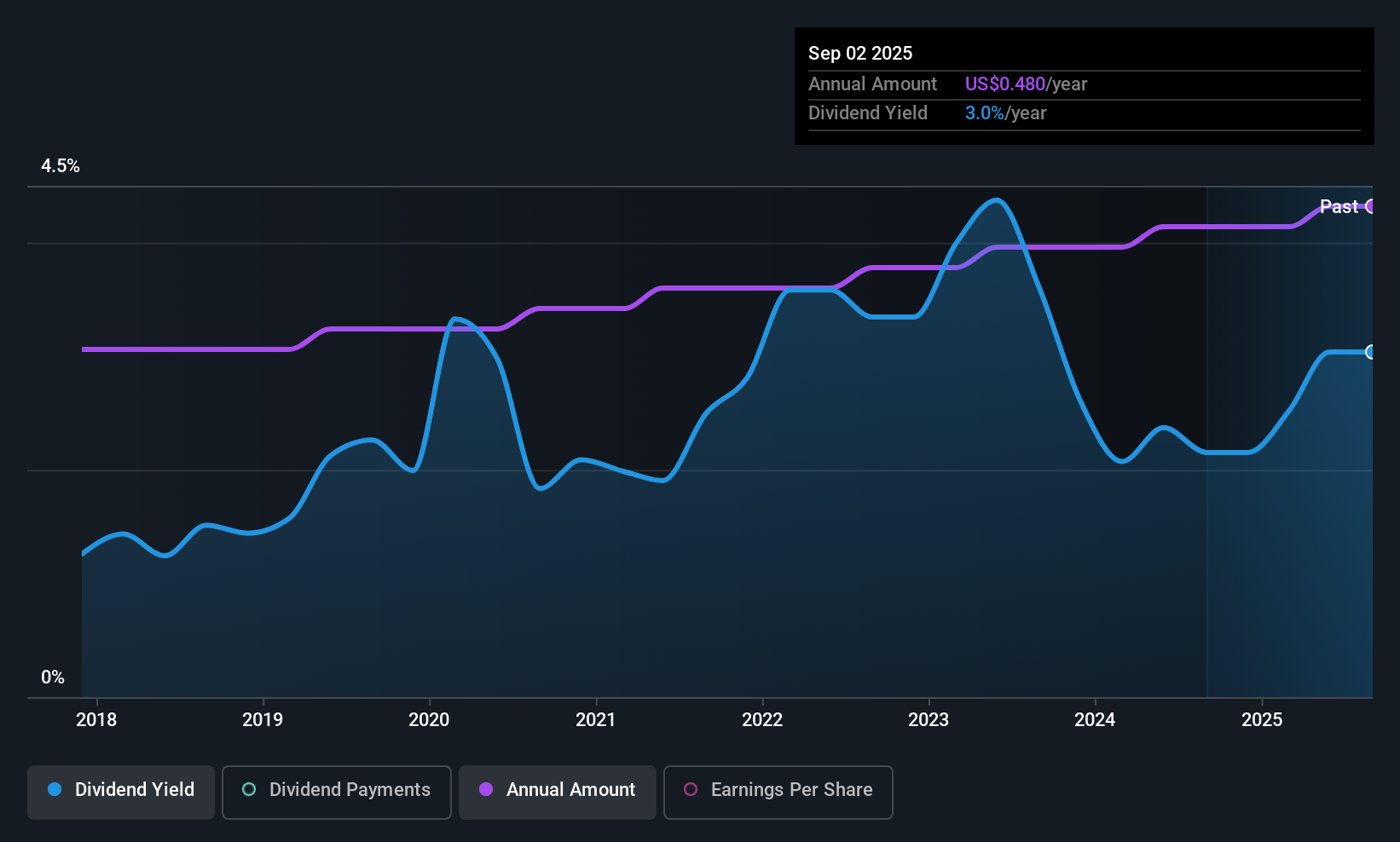Click the 2022 x-axis label
The image size is (1400, 842).
pos(762,719)
